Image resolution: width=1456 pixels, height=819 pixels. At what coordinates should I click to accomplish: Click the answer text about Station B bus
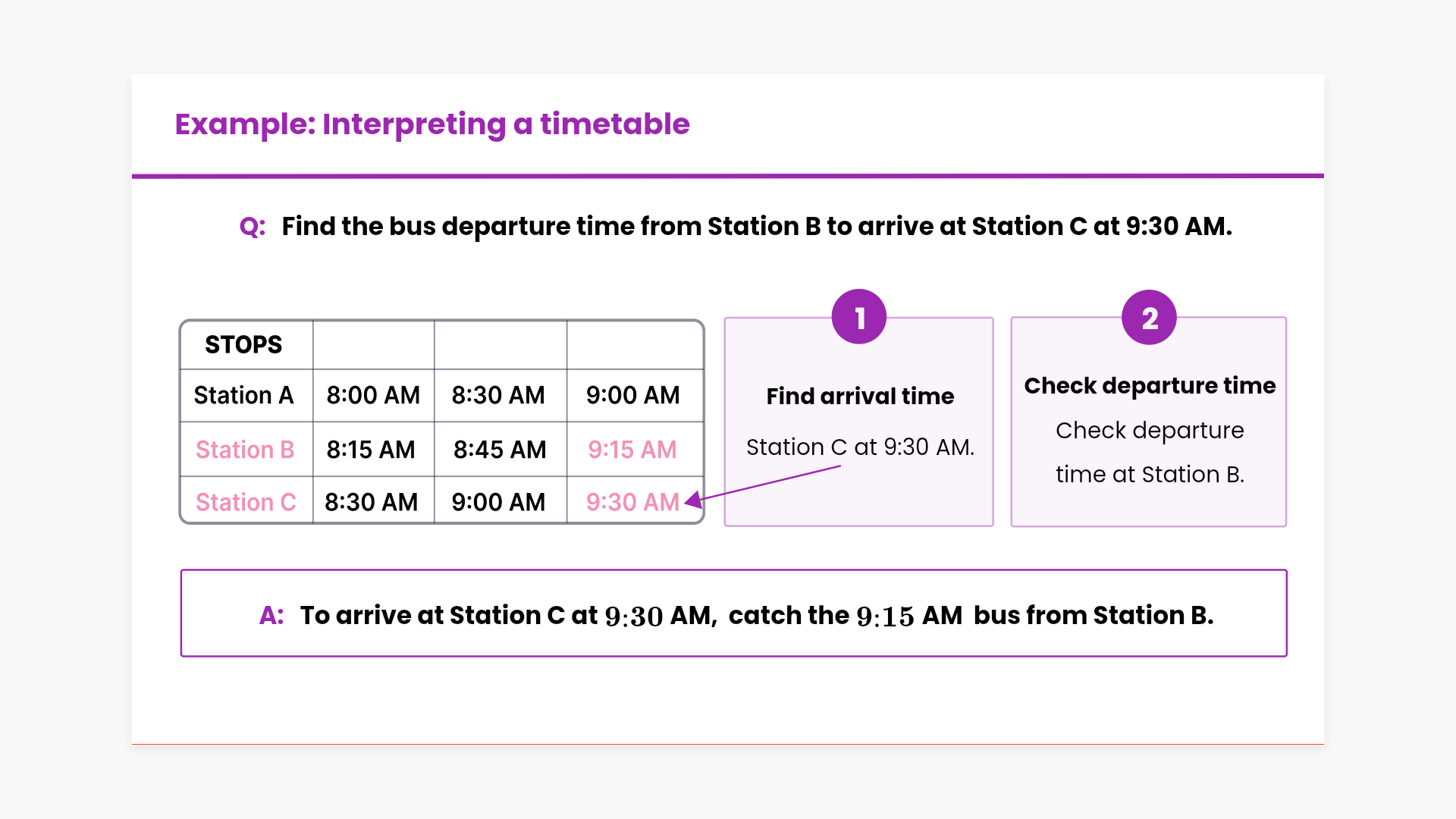pyautogui.click(x=756, y=615)
